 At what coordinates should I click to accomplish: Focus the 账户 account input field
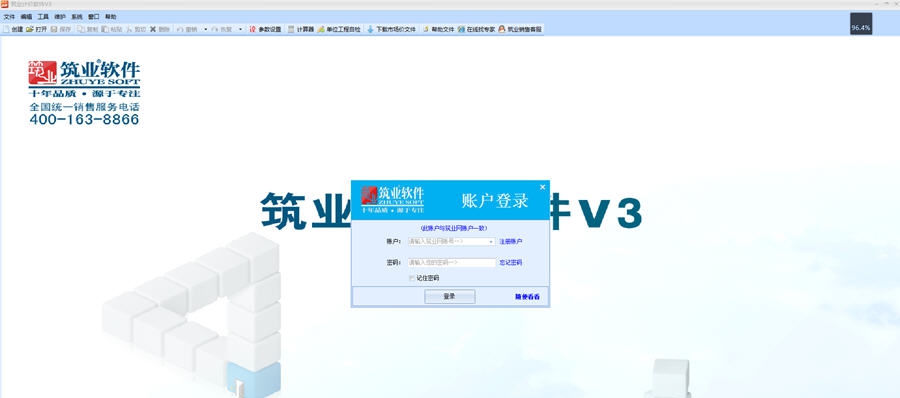pos(452,242)
